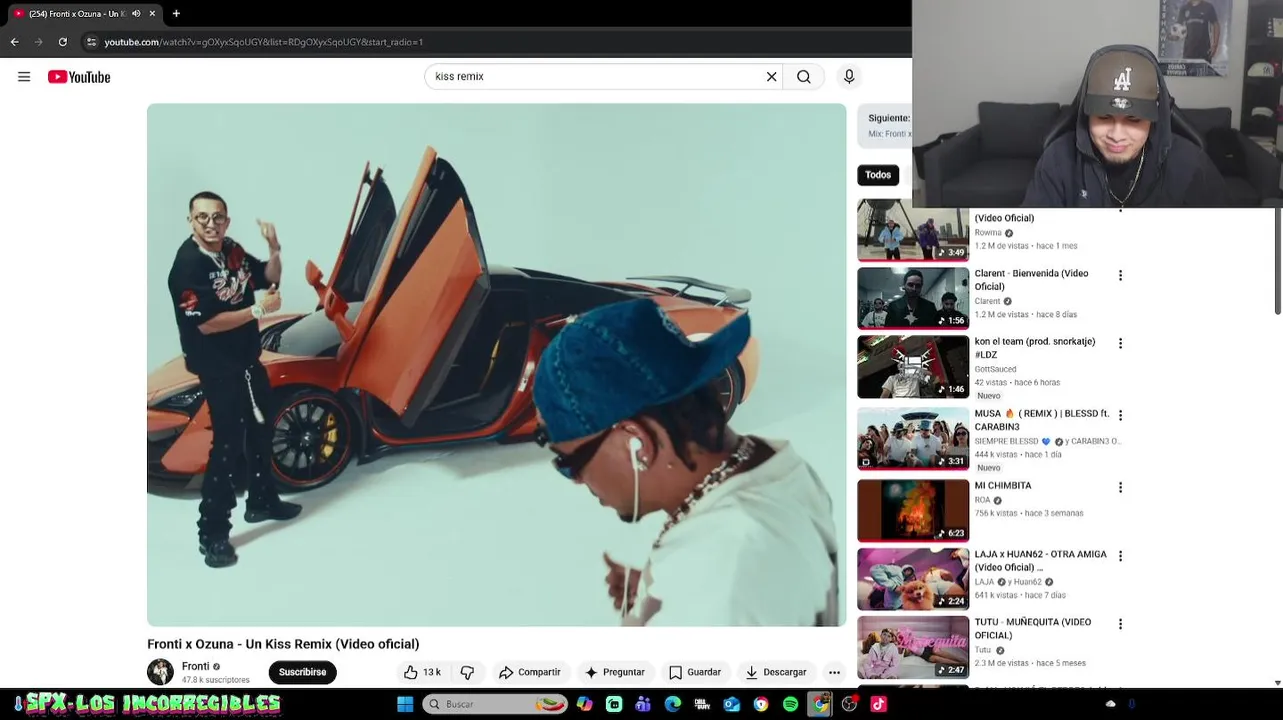
Task: Open Rowma video thumbnail 3:49
Action: (913, 232)
